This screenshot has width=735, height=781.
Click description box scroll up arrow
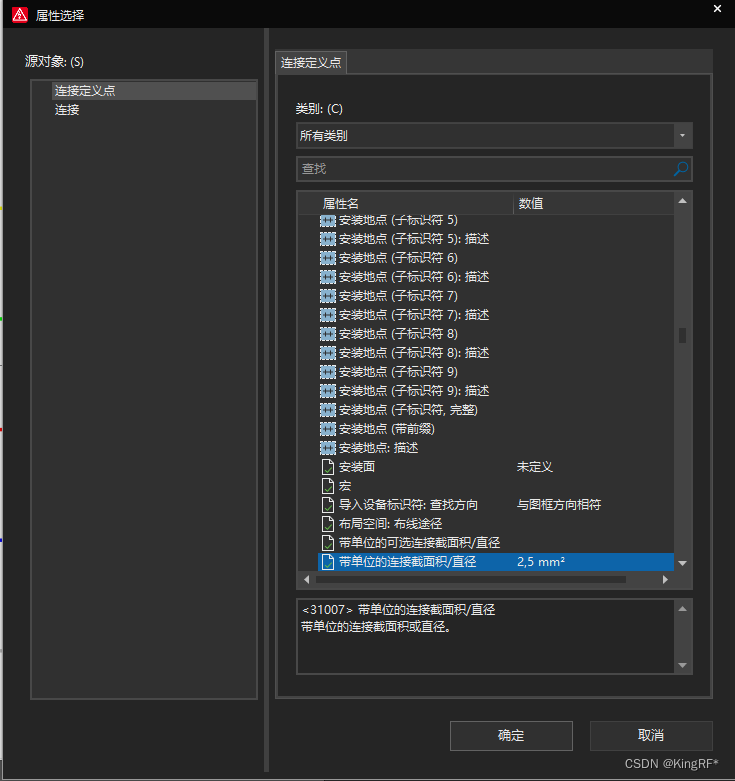point(682,609)
